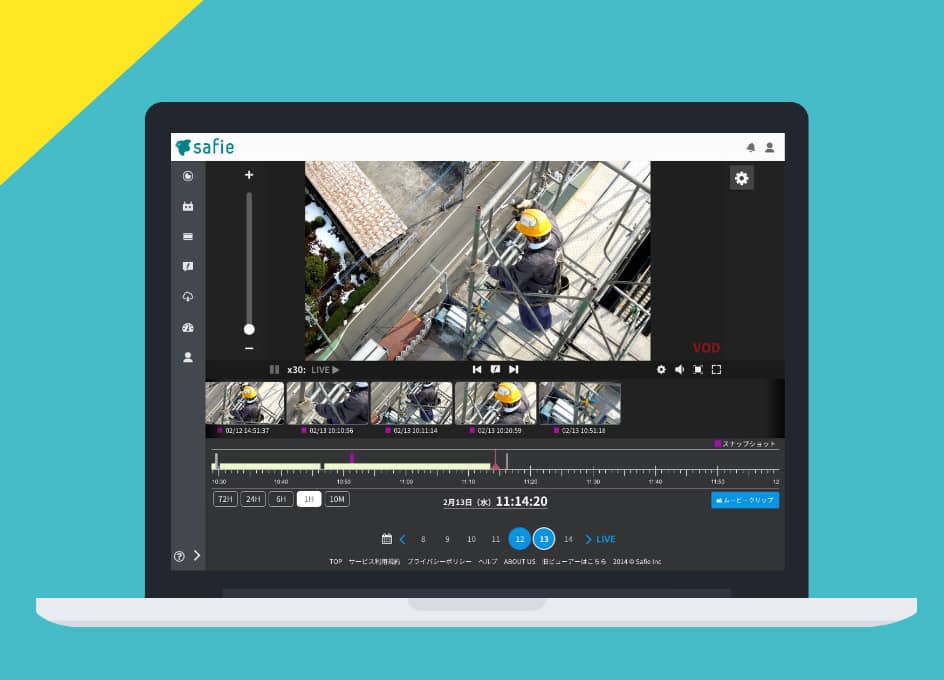The image size is (944, 680).
Task: Open calendar date picker icon
Action: (387, 538)
